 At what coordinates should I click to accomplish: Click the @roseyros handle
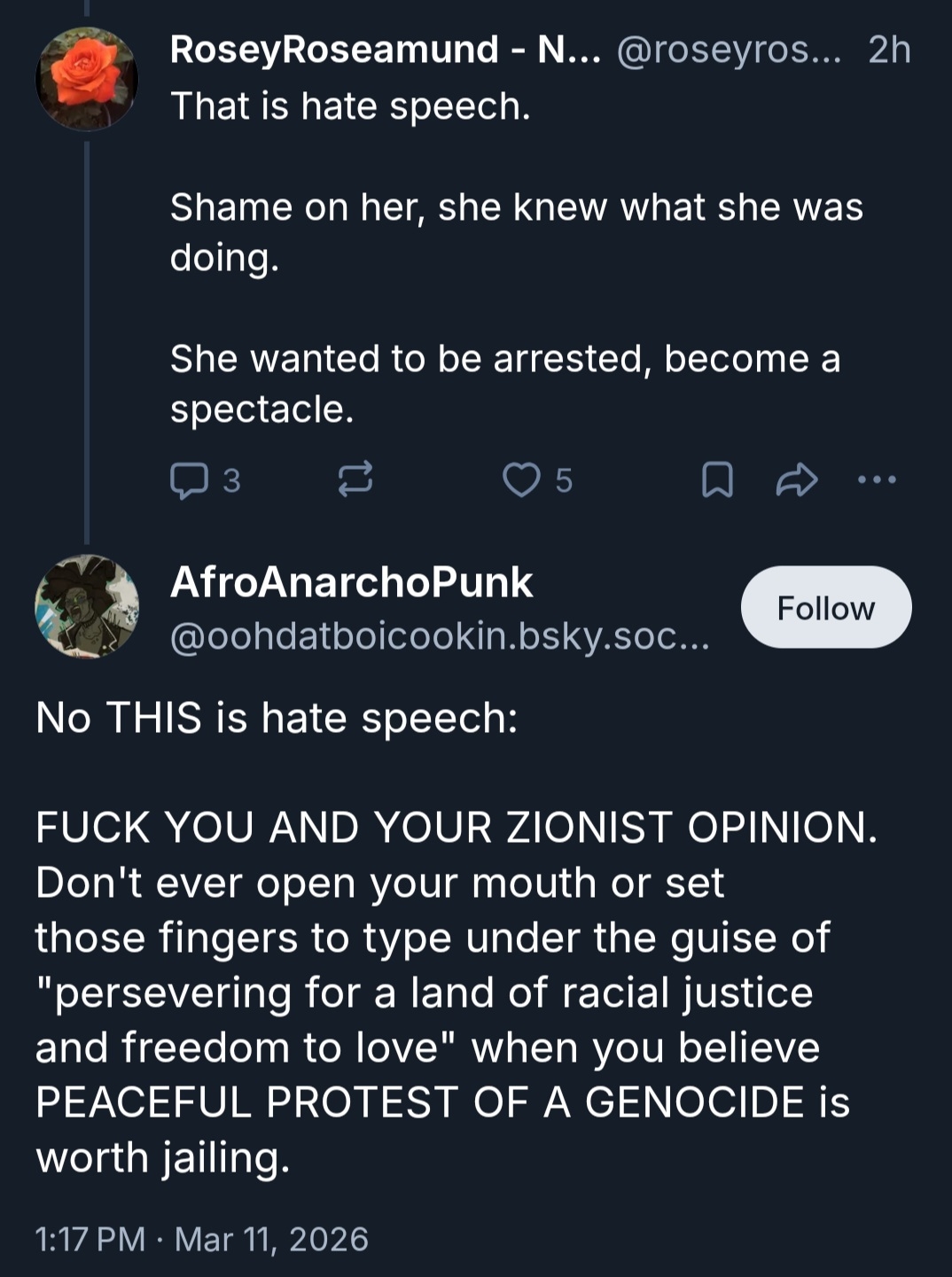click(x=729, y=50)
